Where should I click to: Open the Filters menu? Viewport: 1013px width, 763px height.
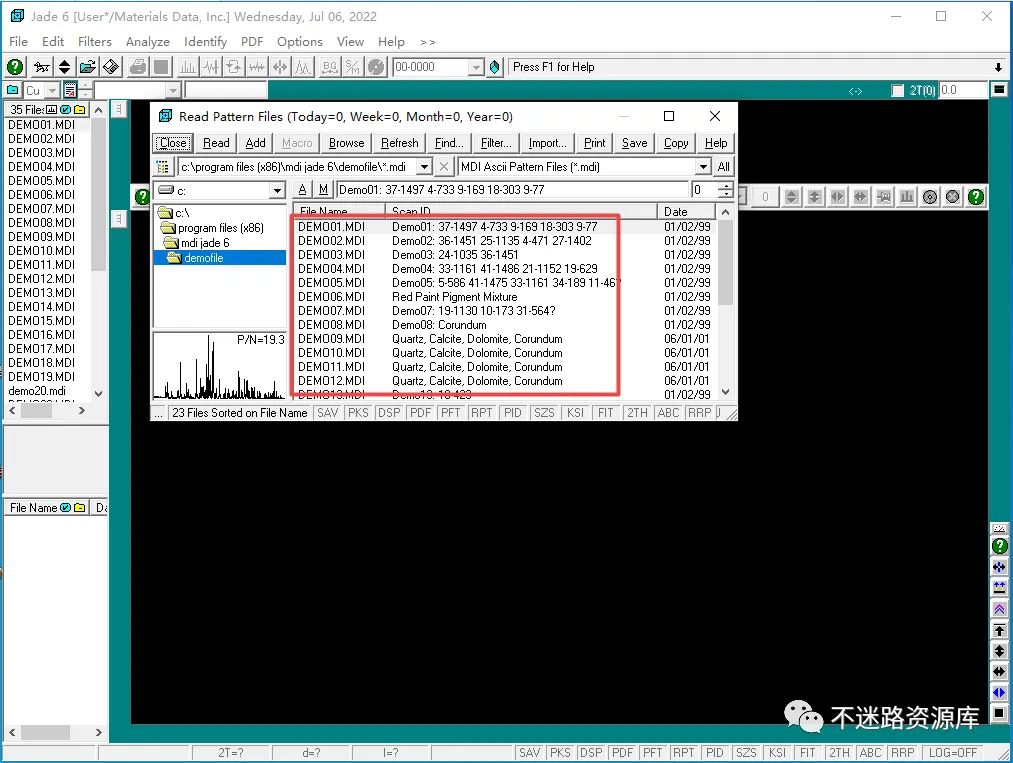[95, 41]
